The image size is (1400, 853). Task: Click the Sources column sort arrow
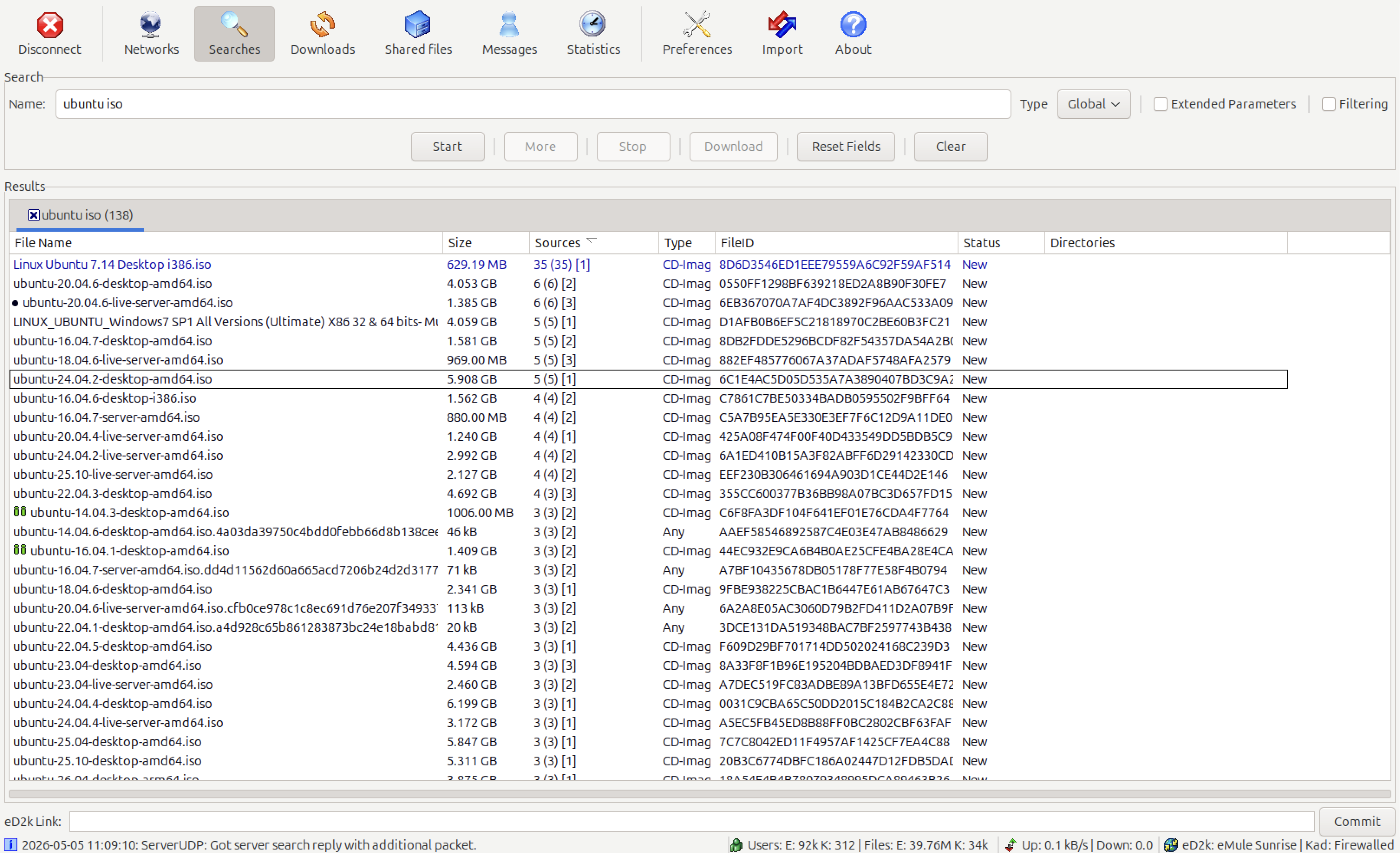tap(591, 241)
